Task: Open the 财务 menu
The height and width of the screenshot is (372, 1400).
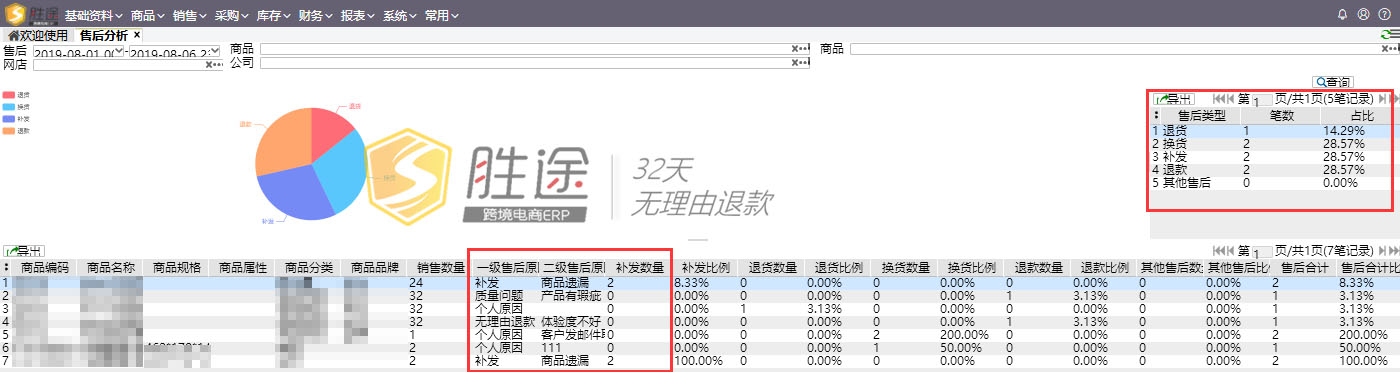Action: pyautogui.click(x=316, y=16)
